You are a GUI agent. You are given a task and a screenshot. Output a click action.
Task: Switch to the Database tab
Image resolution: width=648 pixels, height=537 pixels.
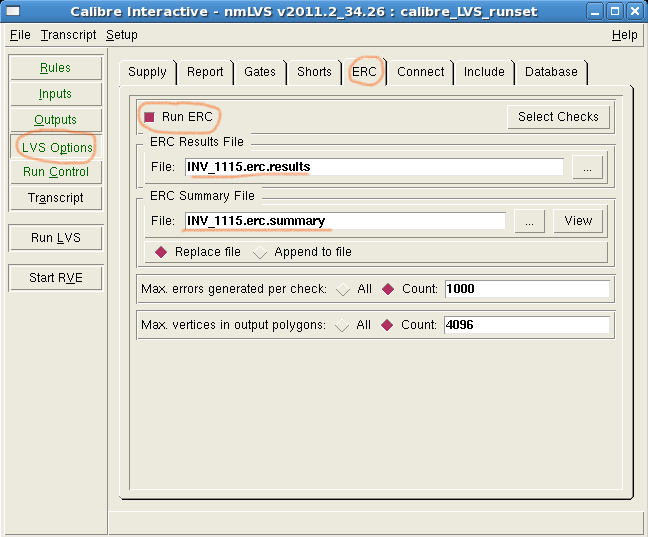point(551,72)
